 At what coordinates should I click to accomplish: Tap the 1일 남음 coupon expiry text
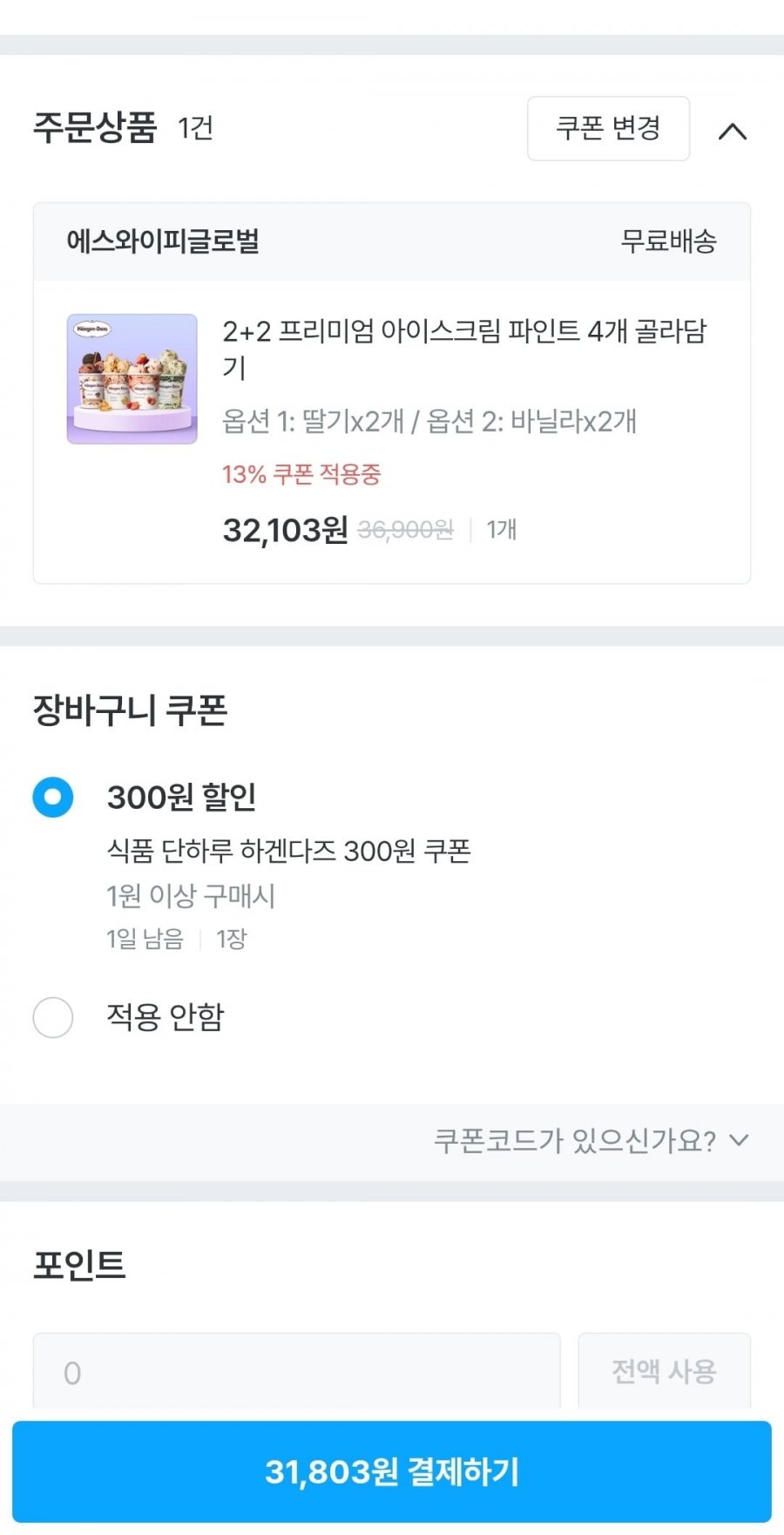tap(145, 939)
